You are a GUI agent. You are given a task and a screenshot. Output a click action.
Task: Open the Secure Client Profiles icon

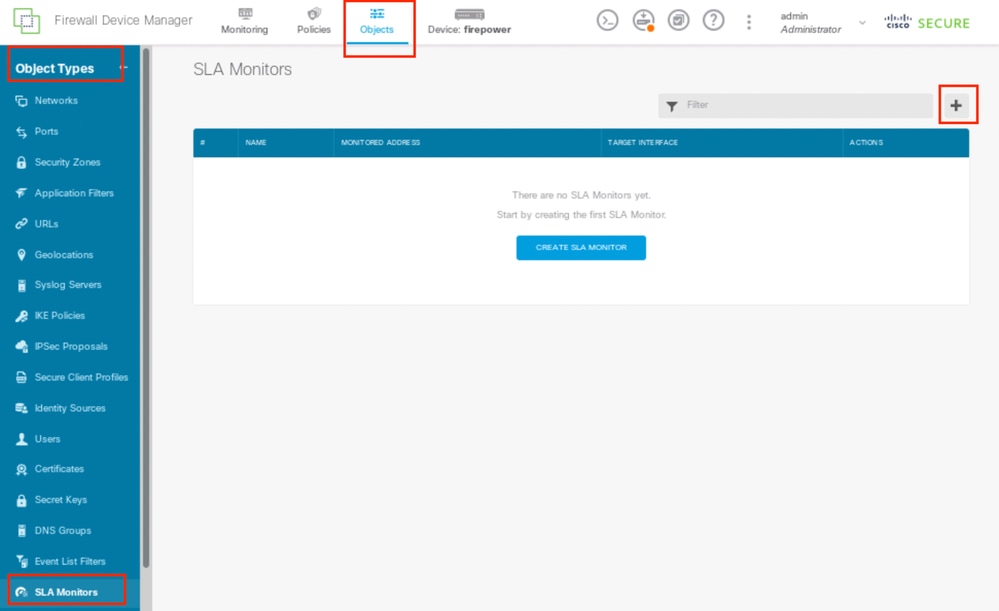(22, 377)
